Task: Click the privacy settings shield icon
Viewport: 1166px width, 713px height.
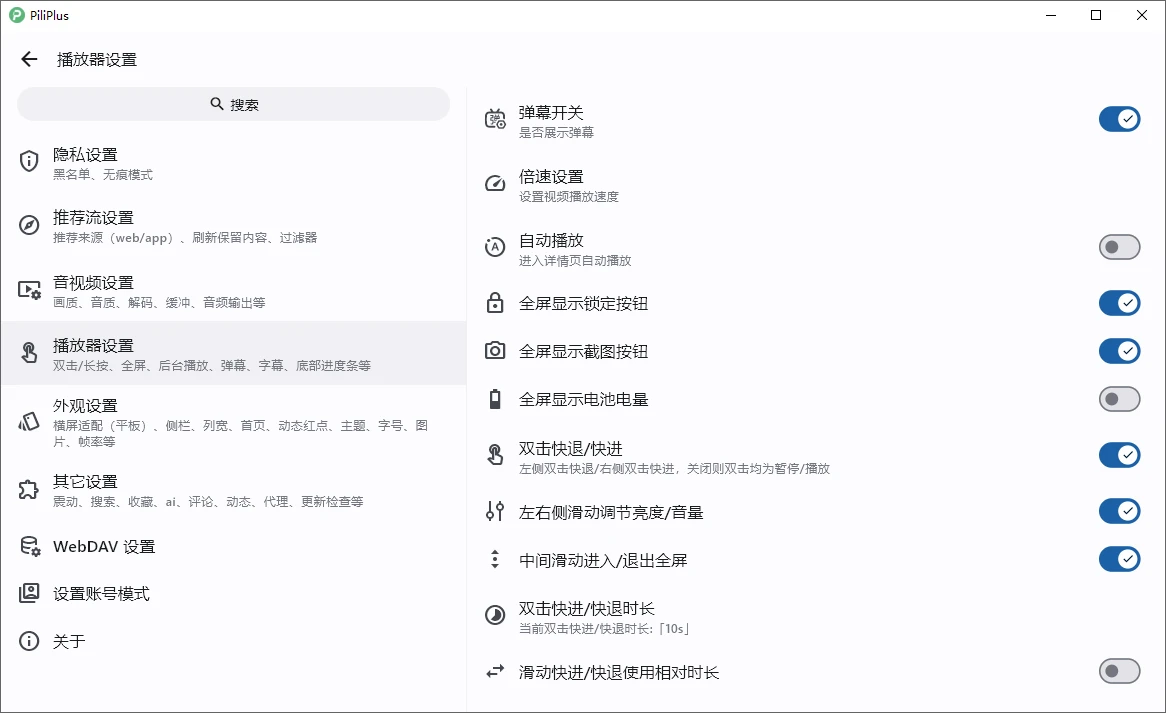Action: point(28,163)
